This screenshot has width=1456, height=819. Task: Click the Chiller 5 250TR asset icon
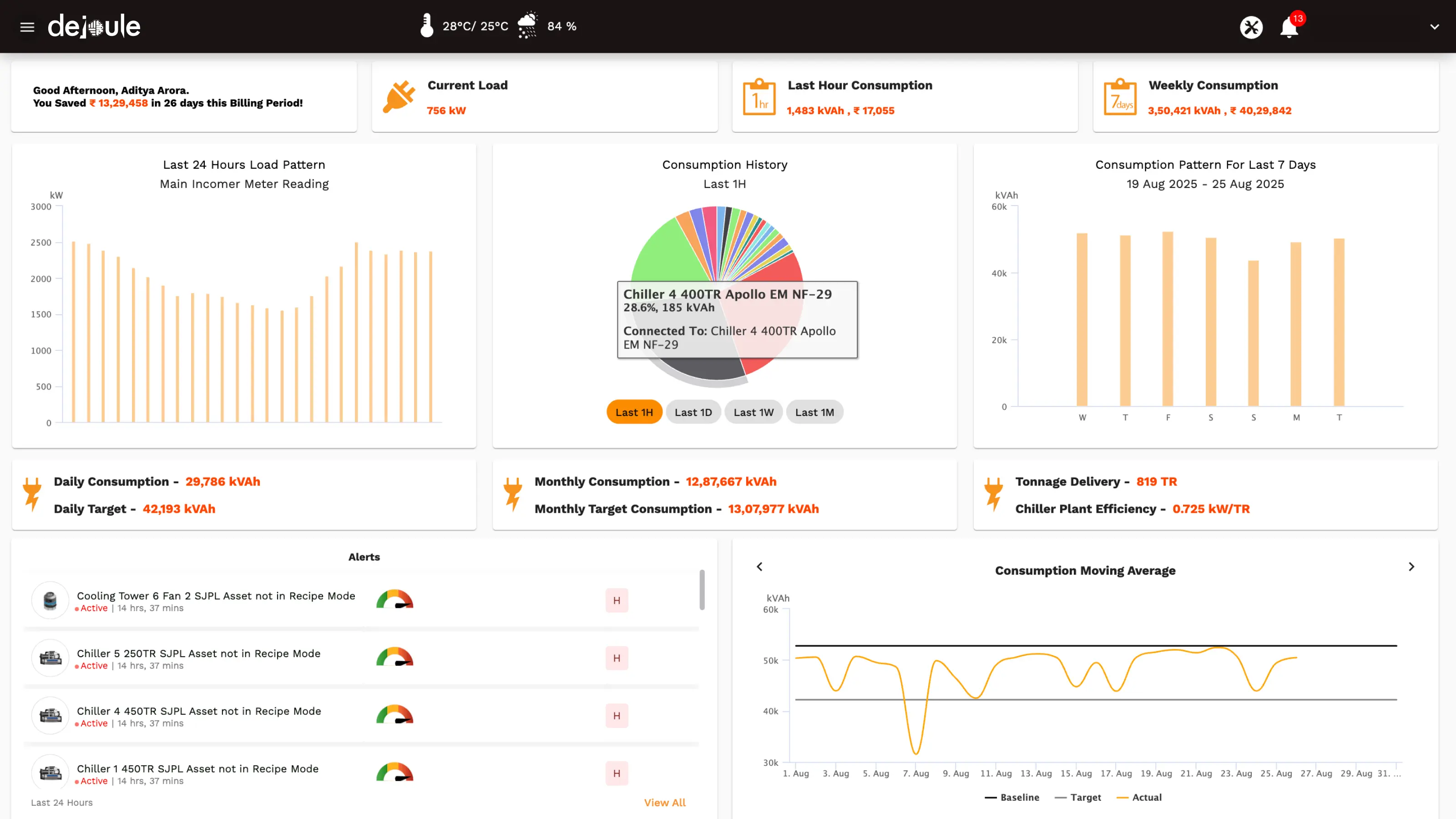51,658
